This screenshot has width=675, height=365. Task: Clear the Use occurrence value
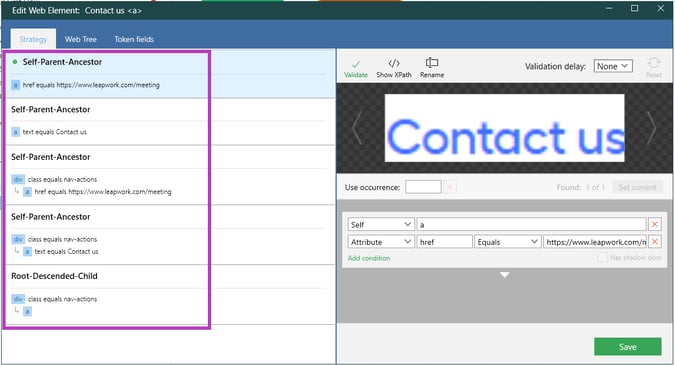point(450,187)
